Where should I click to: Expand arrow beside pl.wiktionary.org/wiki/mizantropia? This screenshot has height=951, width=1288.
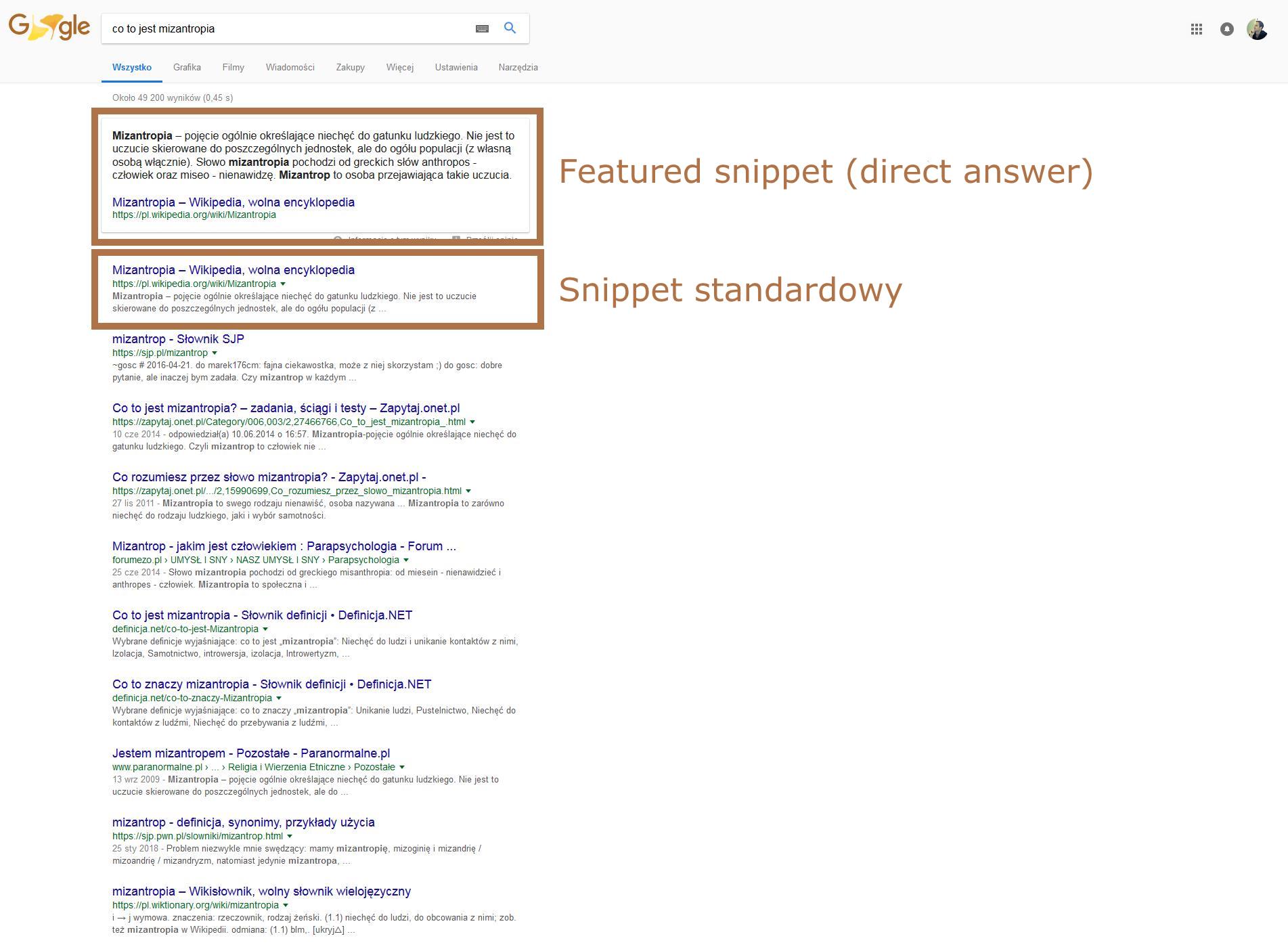pos(286,906)
